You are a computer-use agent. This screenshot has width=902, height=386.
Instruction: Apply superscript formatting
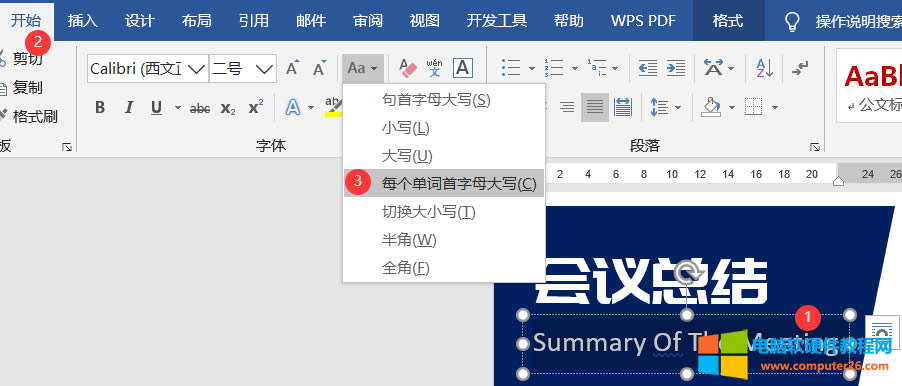(256, 108)
